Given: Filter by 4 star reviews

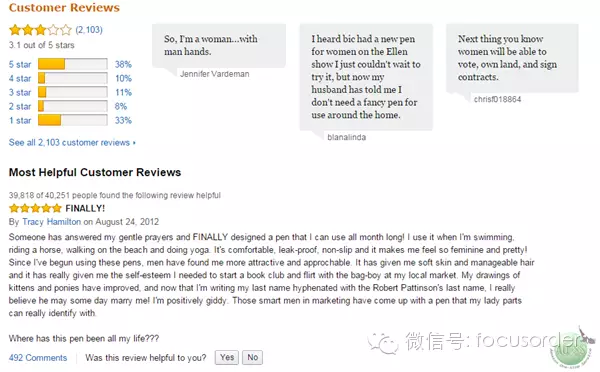Looking at the screenshot, I should pos(20,78).
